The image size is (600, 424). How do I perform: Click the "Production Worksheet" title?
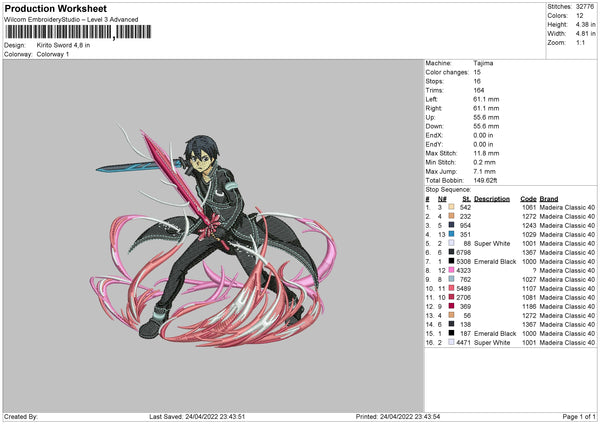[55, 8]
